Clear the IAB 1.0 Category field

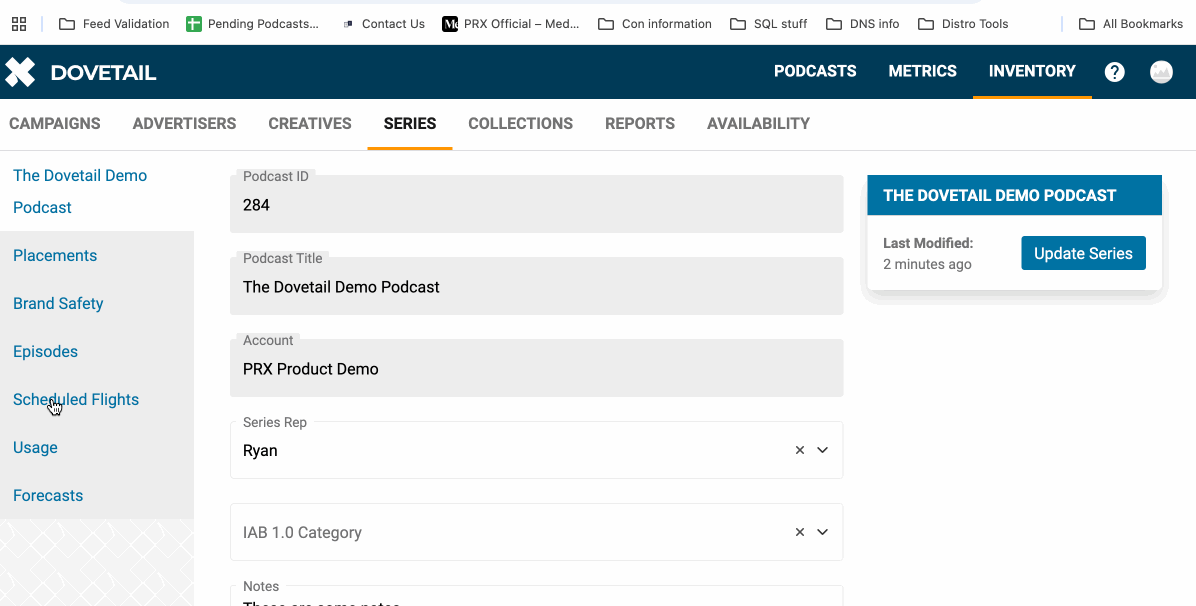(799, 532)
